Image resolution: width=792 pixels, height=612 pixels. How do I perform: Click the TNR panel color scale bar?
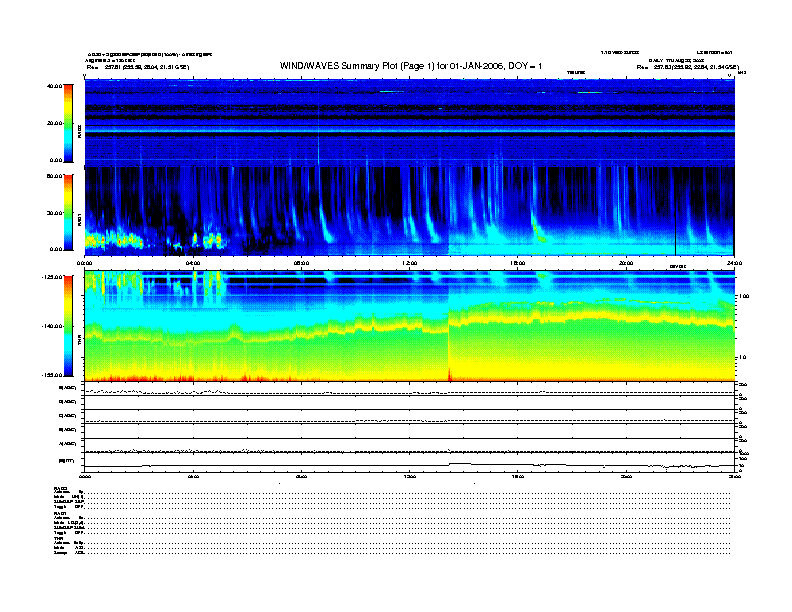click(68, 326)
